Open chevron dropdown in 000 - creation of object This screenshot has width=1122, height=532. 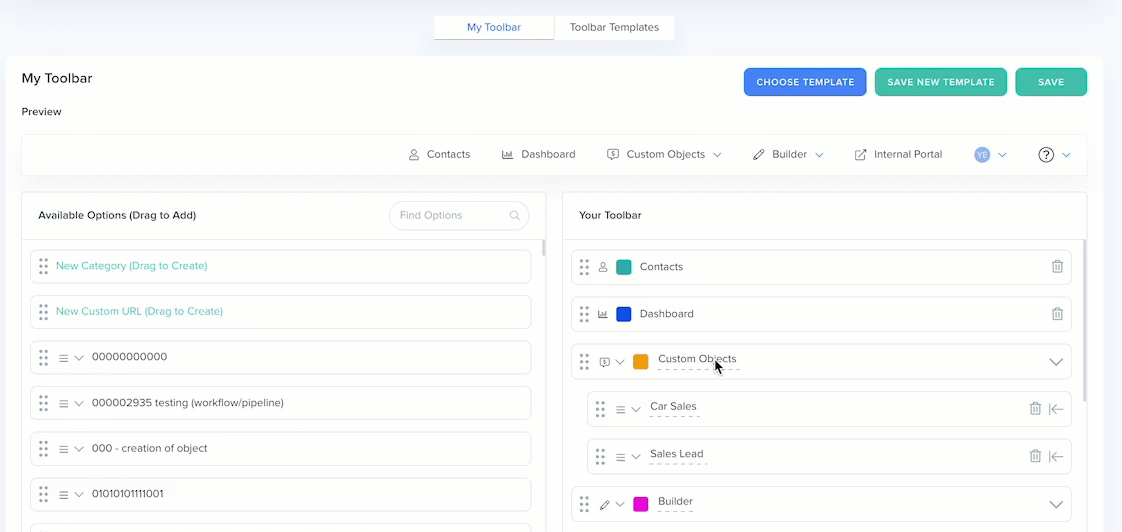[79, 449]
